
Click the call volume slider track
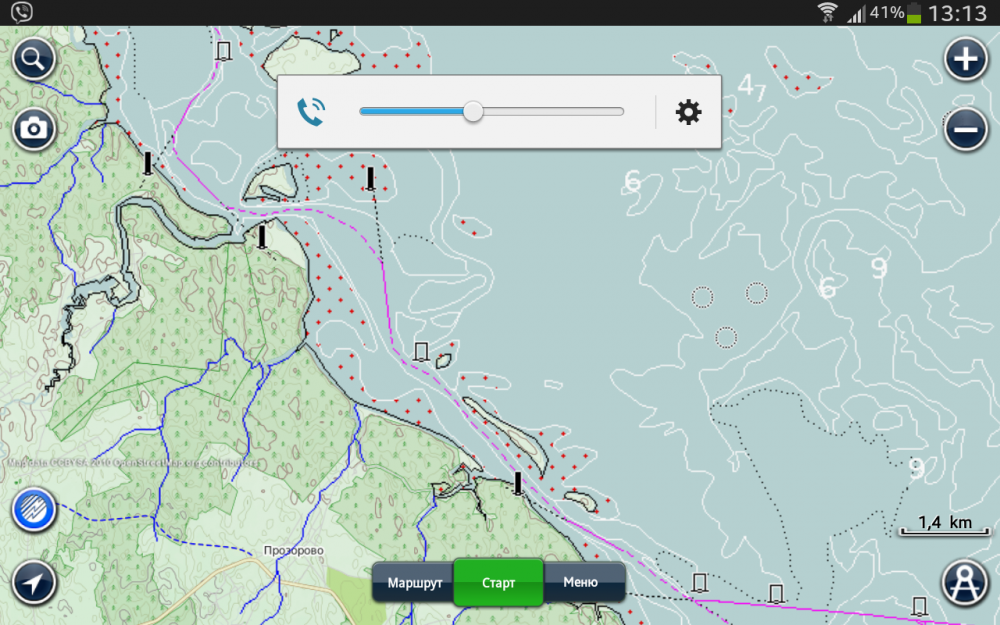[x=550, y=112]
